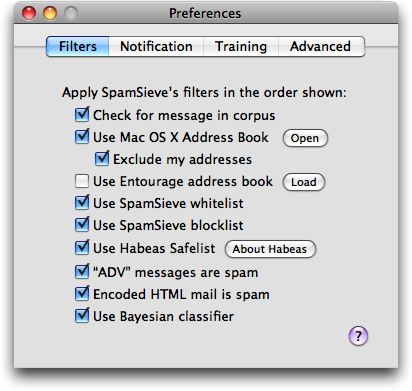Go to the Advanced tab
This screenshot has width=412, height=391.
[321, 46]
